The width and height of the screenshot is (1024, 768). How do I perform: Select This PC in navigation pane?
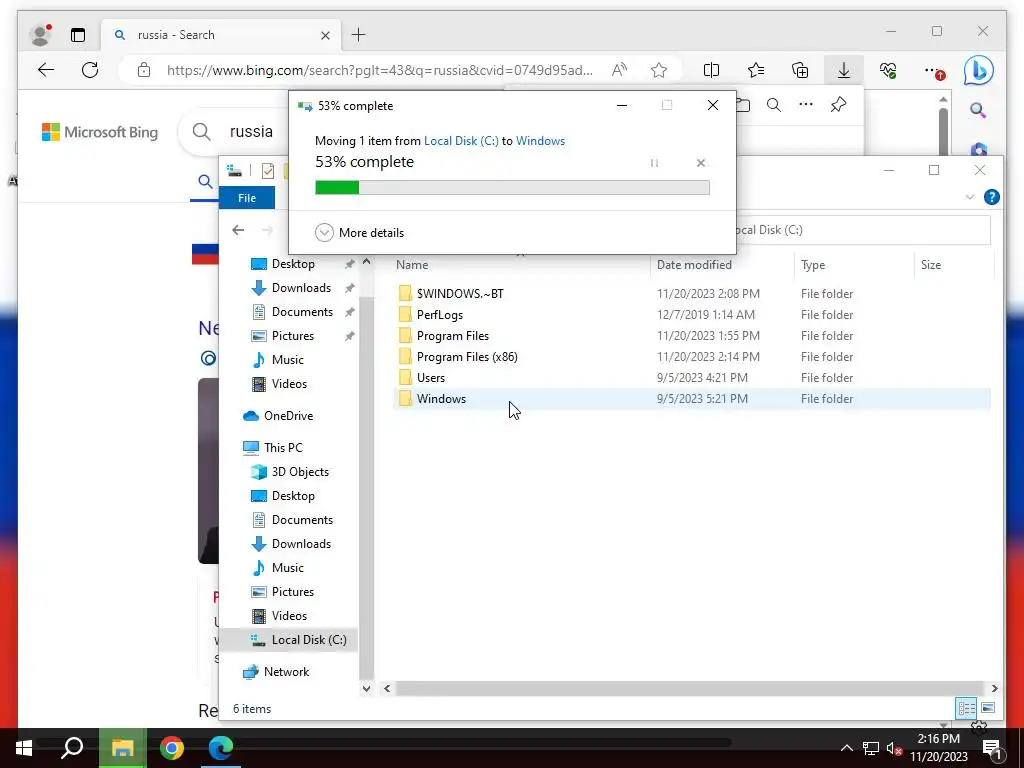(x=283, y=448)
